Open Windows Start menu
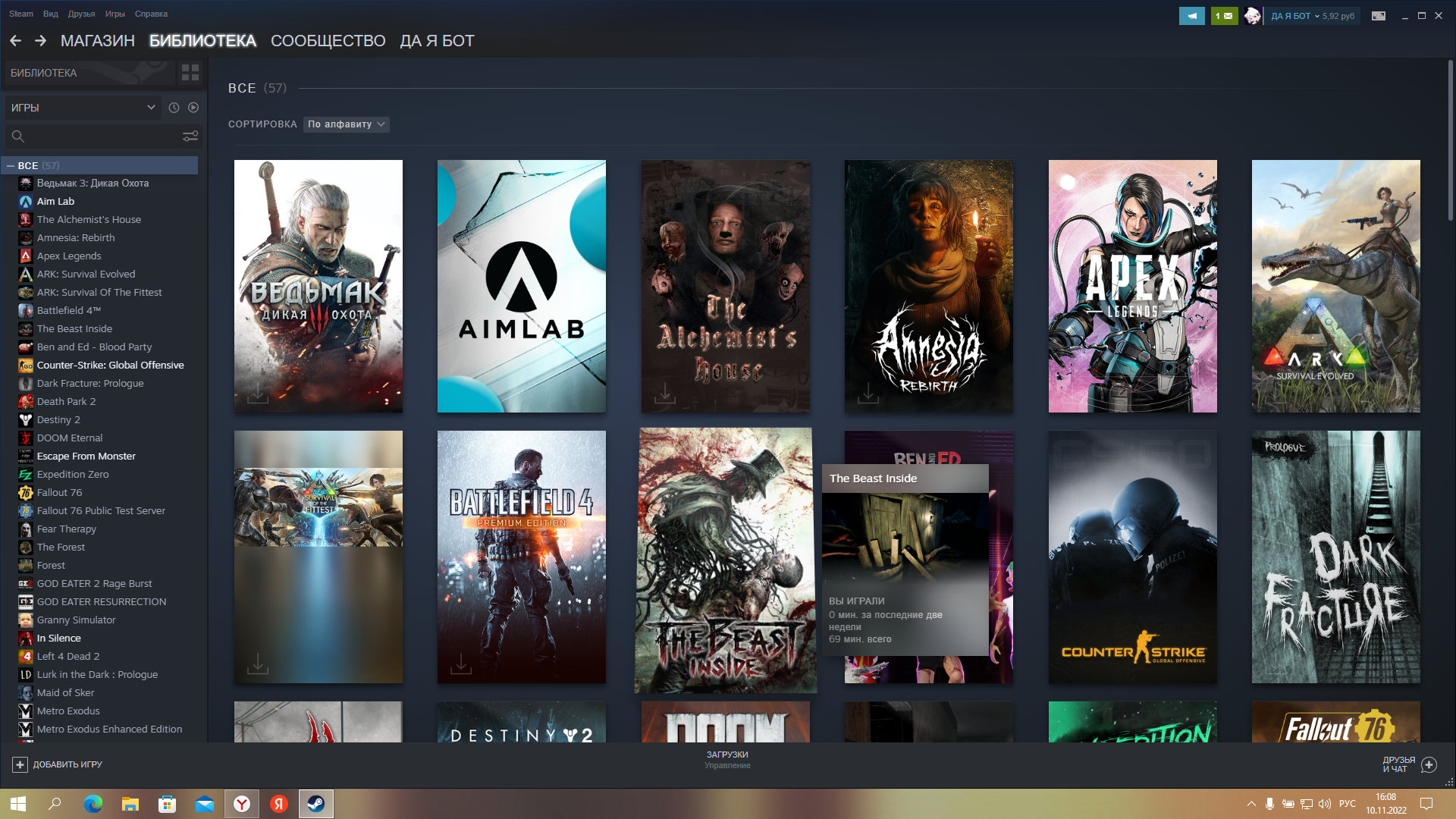Viewport: 1456px width, 819px height. point(18,804)
